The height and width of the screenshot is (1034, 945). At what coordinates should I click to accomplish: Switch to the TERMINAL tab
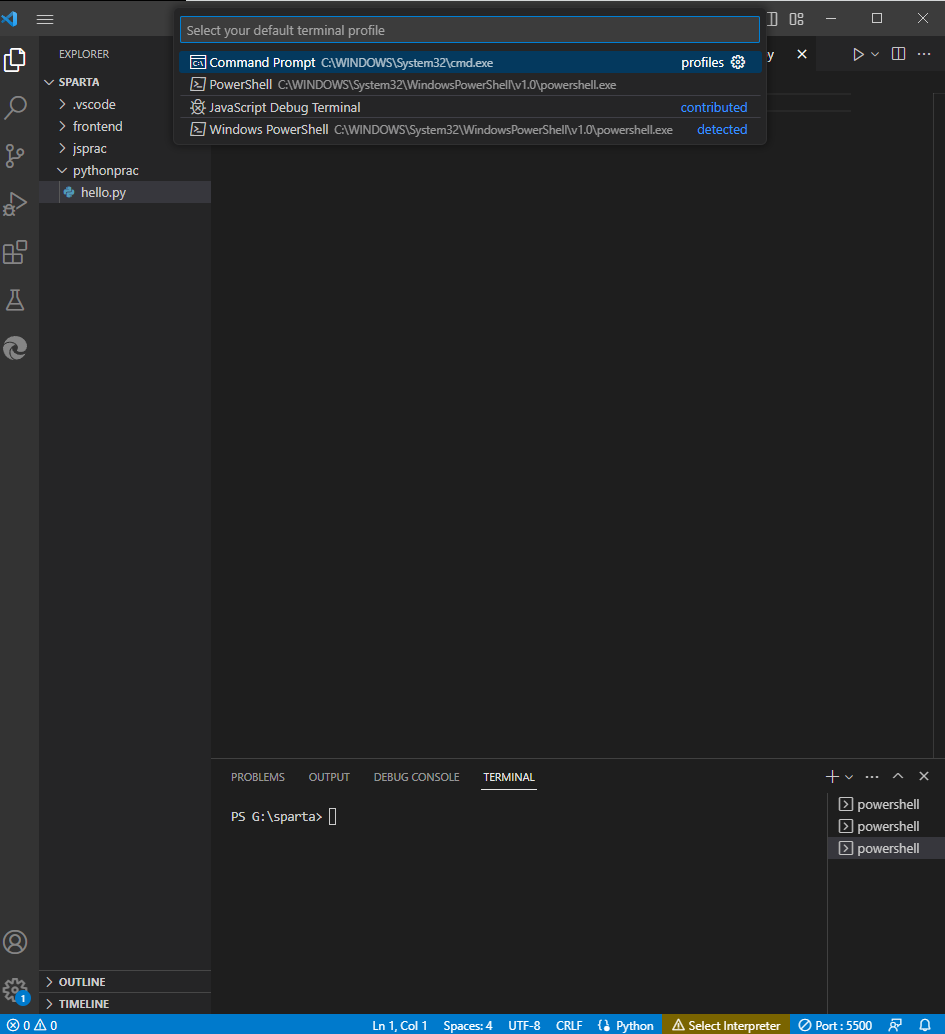[508, 777]
